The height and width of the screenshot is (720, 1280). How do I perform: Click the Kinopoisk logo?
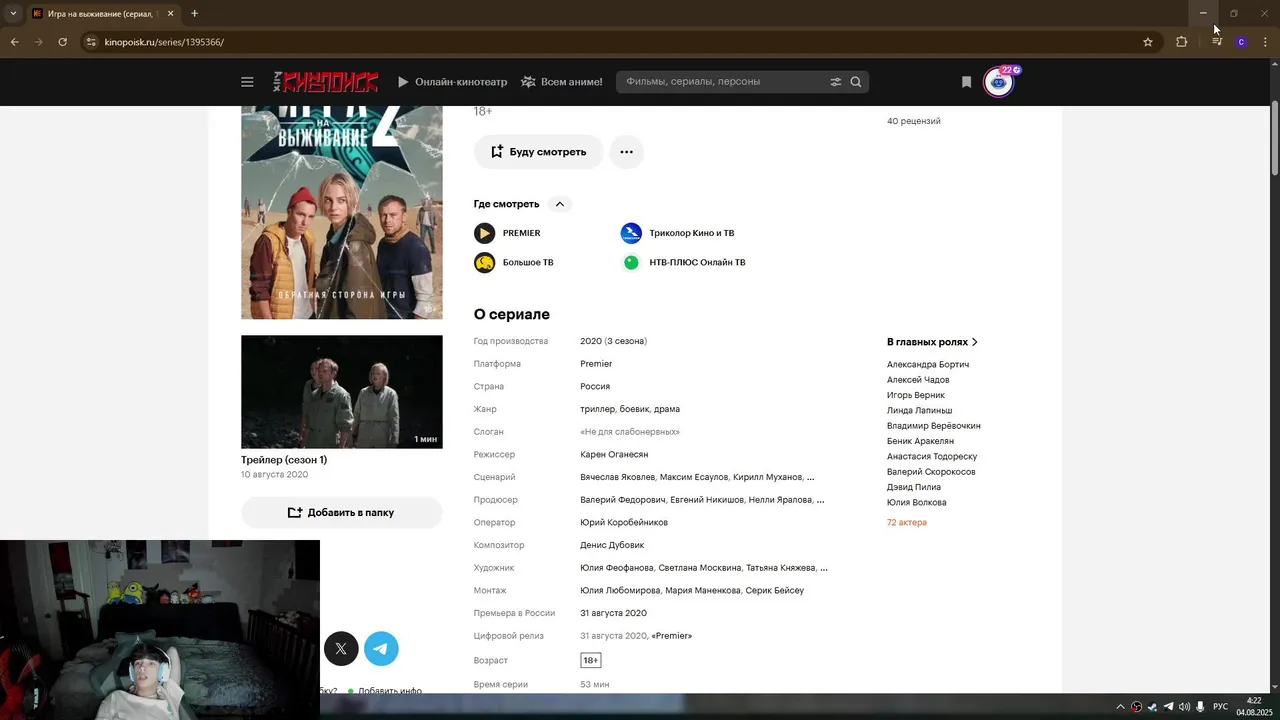[327, 82]
